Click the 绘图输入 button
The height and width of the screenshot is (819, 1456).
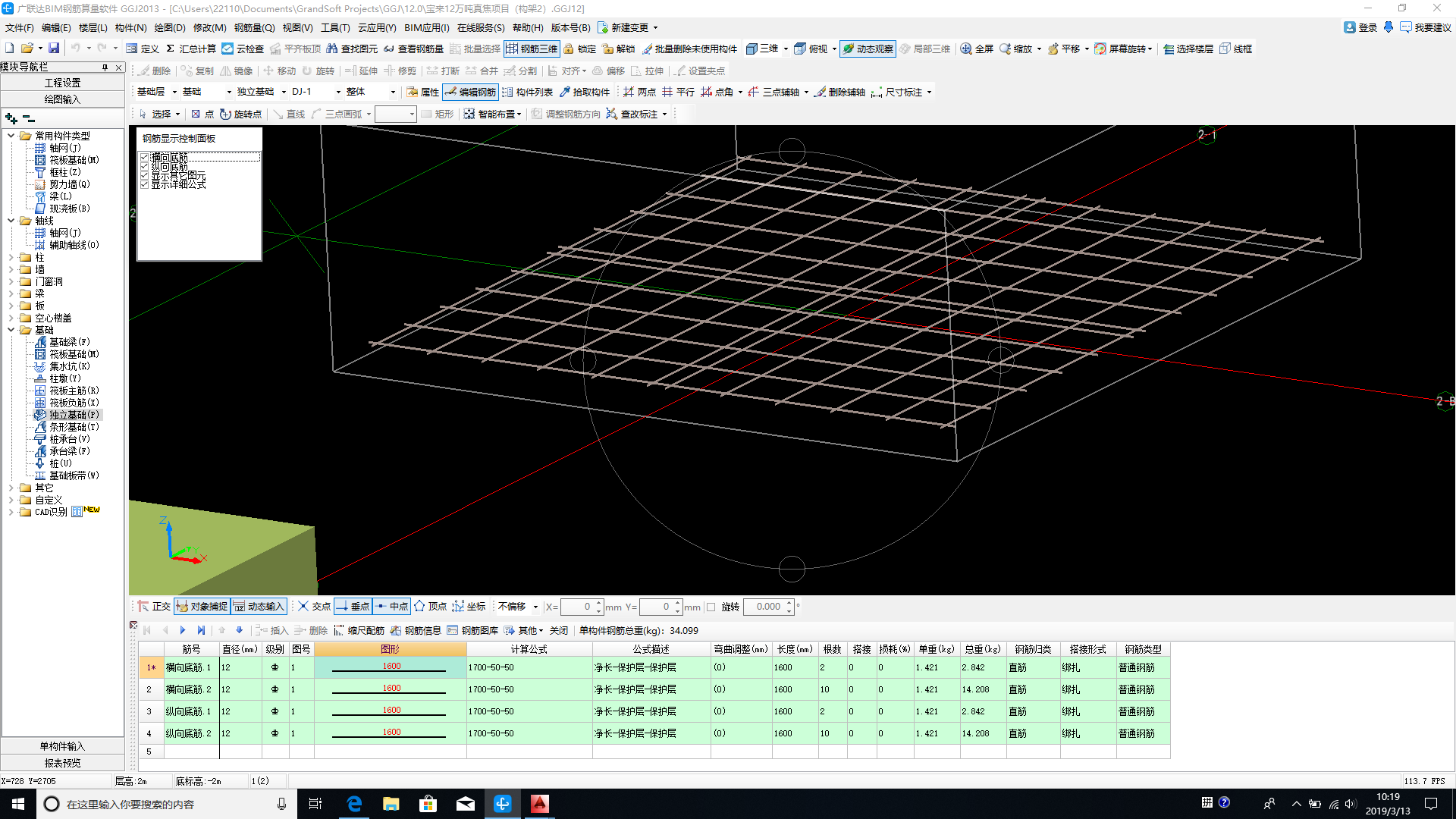(62, 99)
